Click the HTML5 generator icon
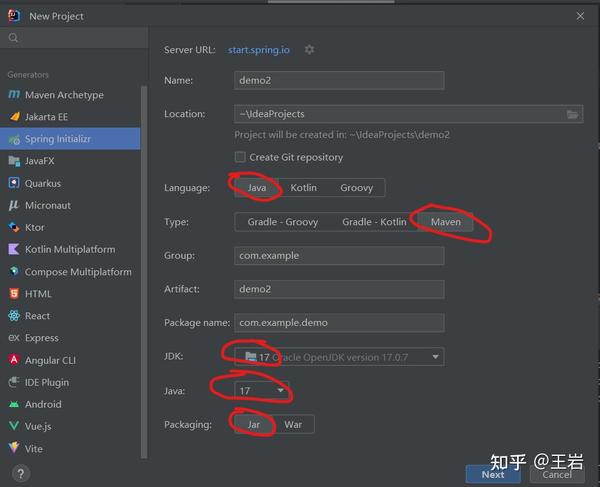The width and height of the screenshot is (600, 487). point(14,293)
